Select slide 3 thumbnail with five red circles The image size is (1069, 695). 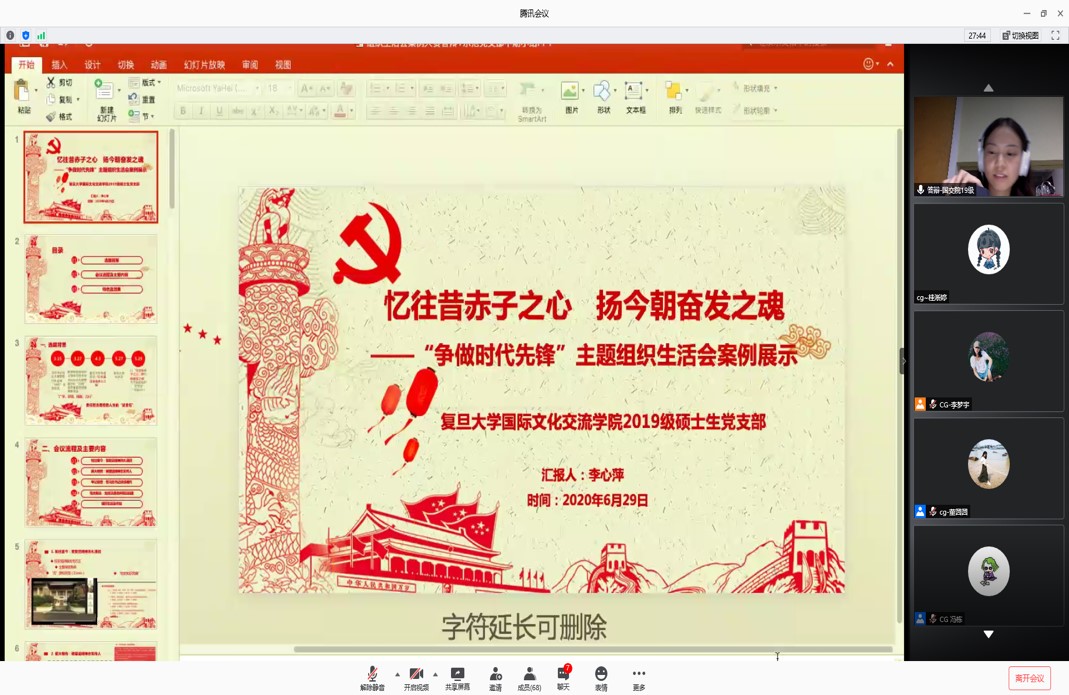tap(91, 381)
